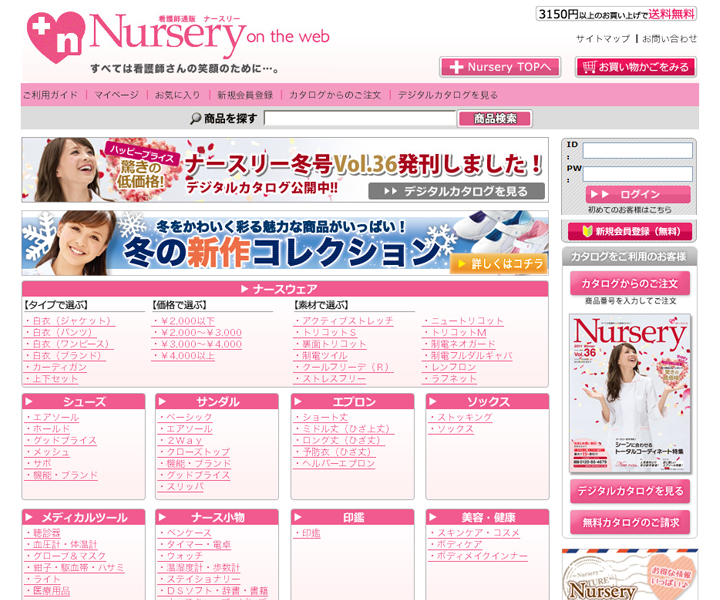This screenshot has width=720, height=600.
Task: Select 白衣（ジャケット） under nurse wear
Action: click(70, 321)
